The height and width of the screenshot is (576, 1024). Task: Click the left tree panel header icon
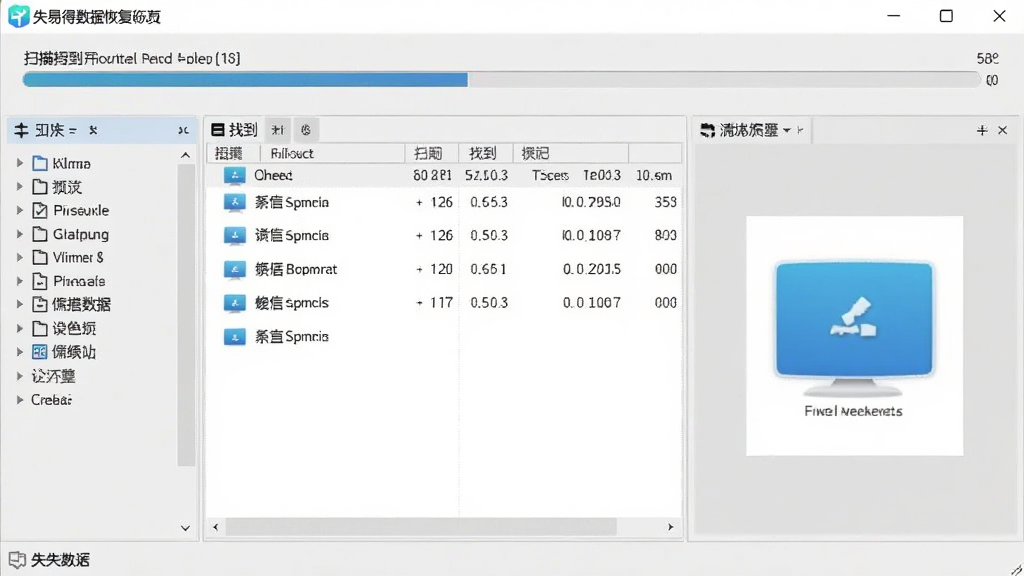tap(21, 131)
